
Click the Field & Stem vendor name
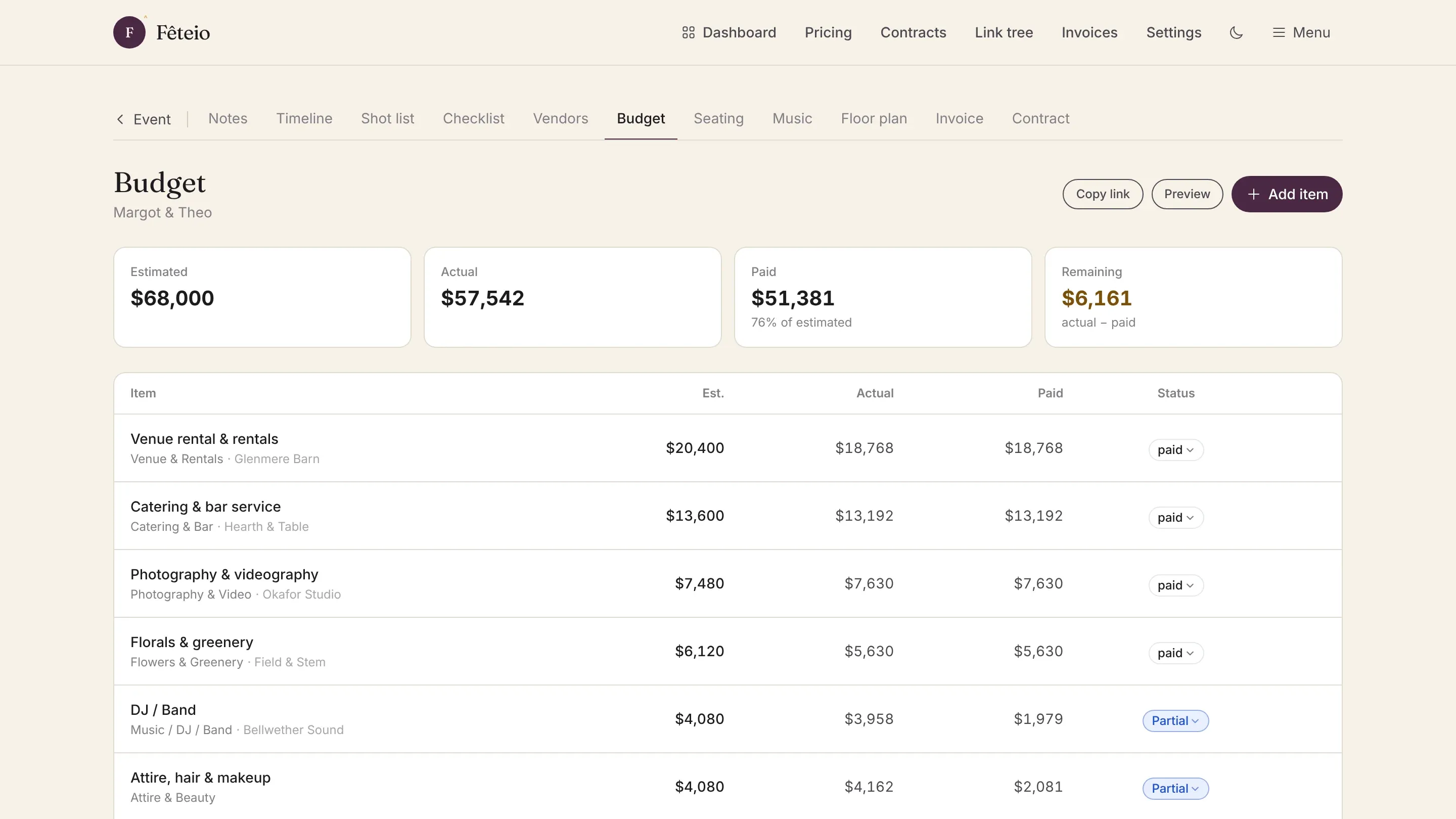[x=290, y=663]
